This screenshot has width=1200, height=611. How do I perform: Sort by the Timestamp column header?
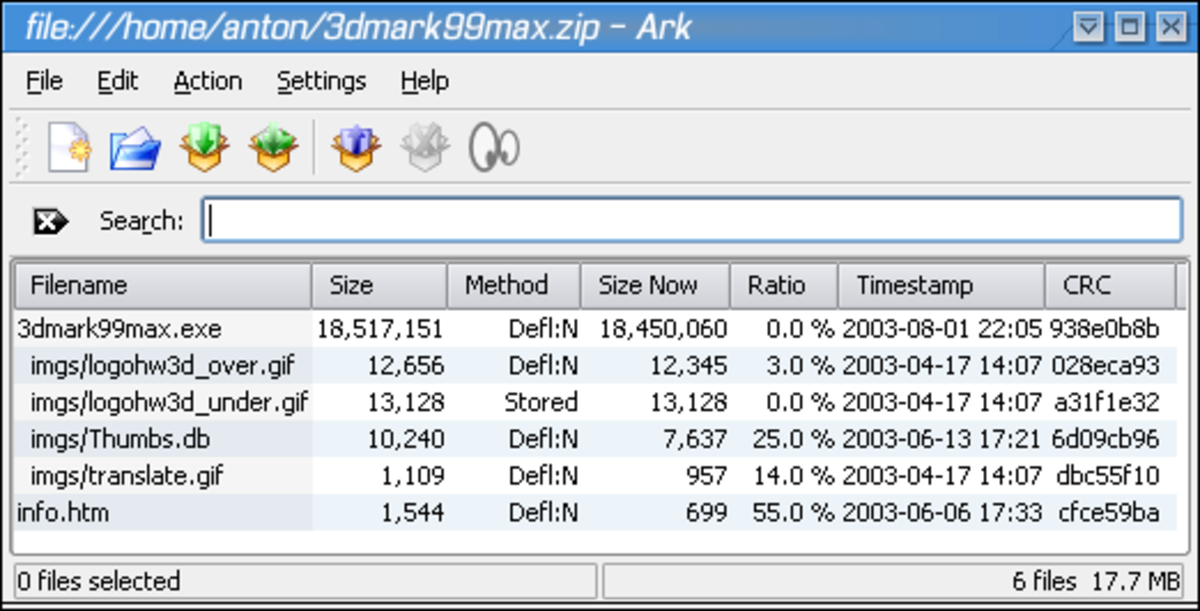click(941, 285)
